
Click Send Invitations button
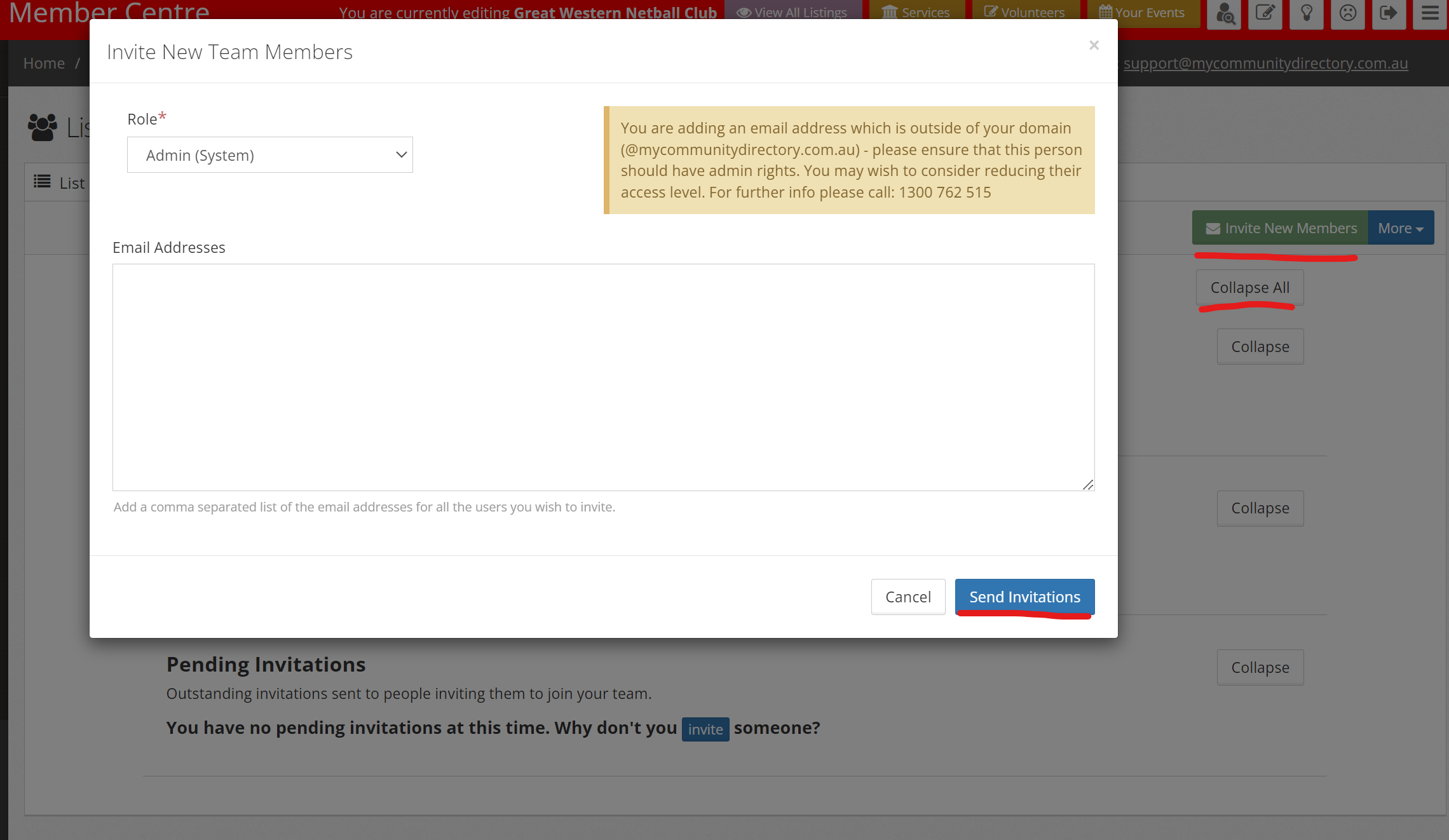(1024, 597)
